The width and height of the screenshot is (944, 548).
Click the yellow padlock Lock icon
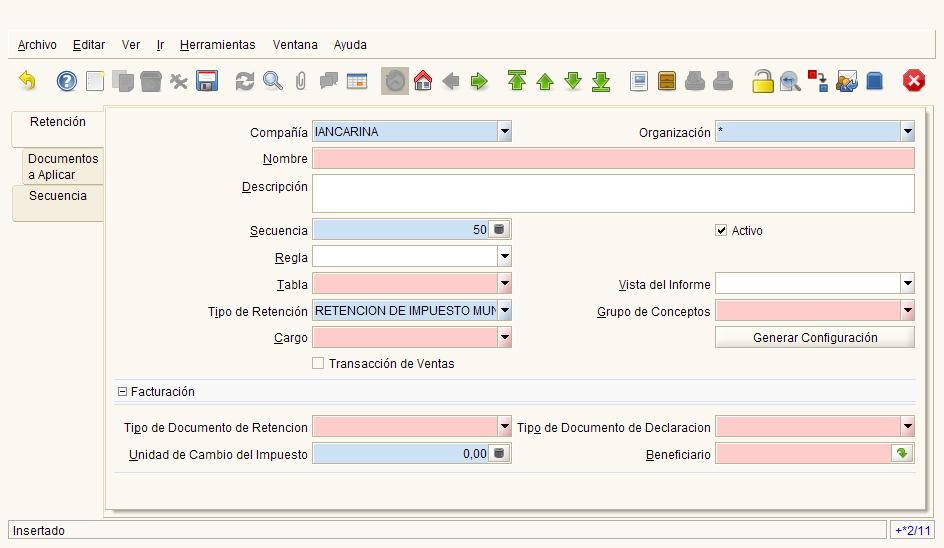[762, 81]
